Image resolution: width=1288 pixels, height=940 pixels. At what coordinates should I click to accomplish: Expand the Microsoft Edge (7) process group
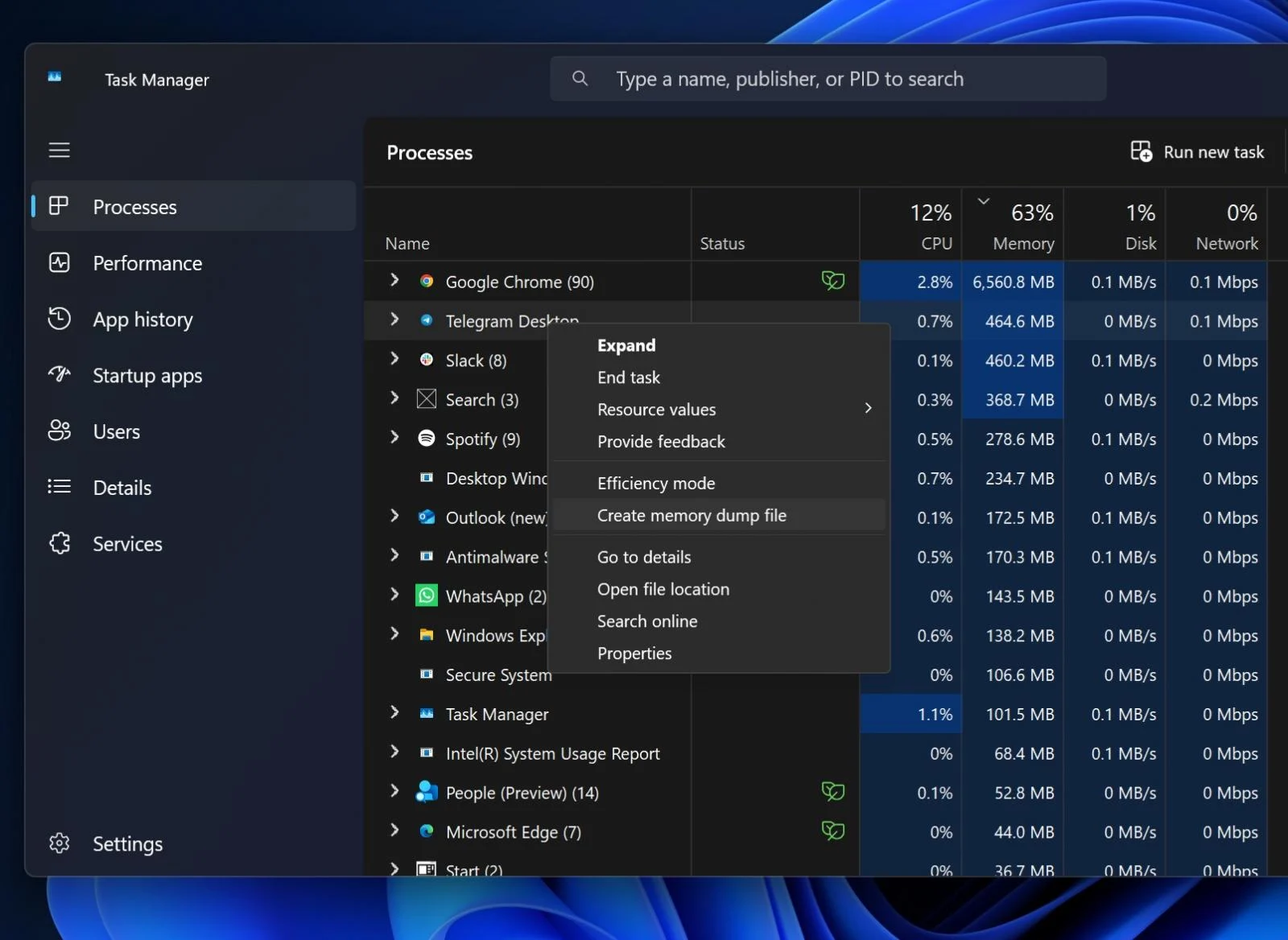[394, 831]
